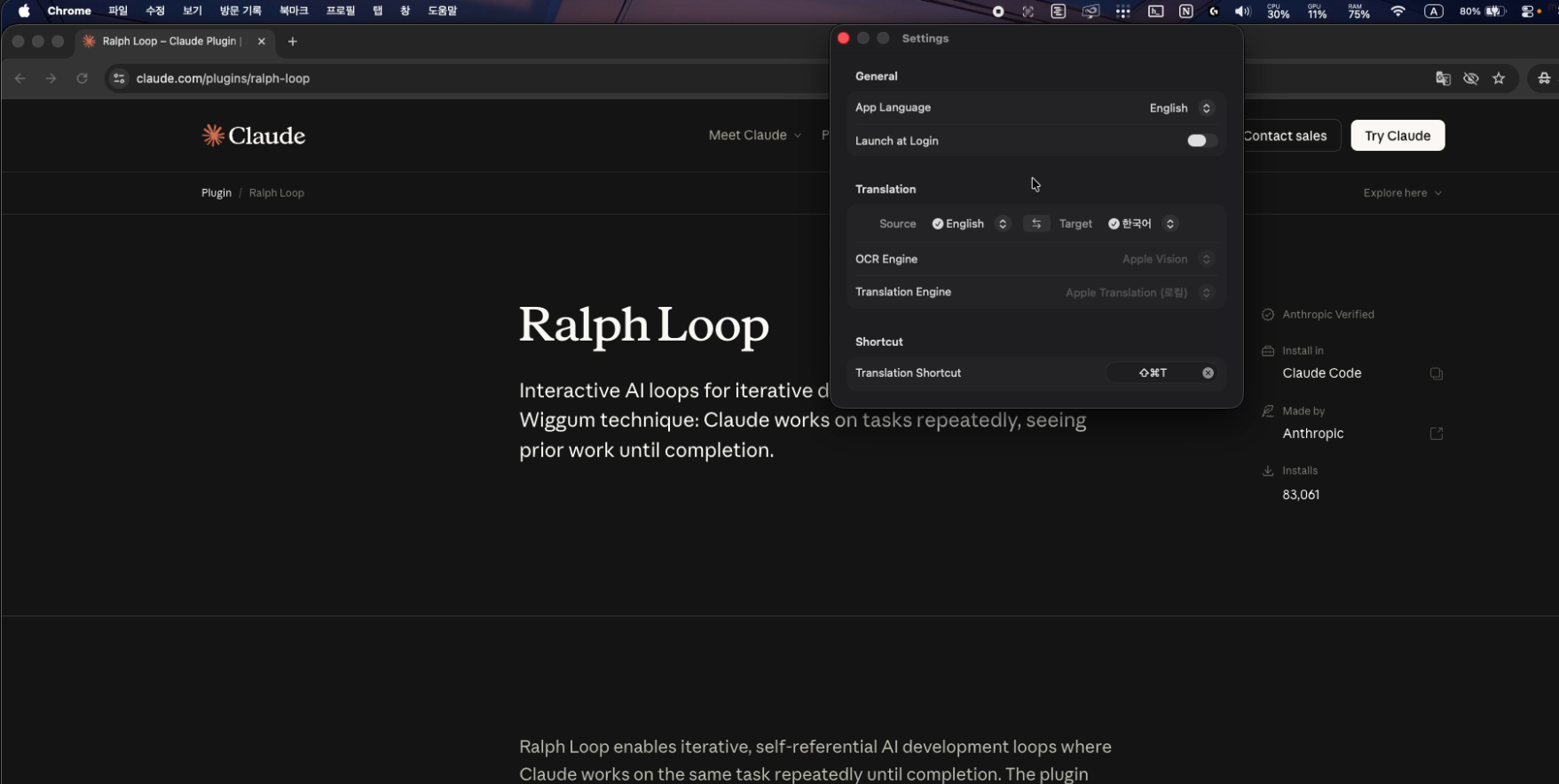Click the Google Translate icon in address bar
Image resolution: width=1559 pixels, height=784 pixels.
(x=1443, y=79)
